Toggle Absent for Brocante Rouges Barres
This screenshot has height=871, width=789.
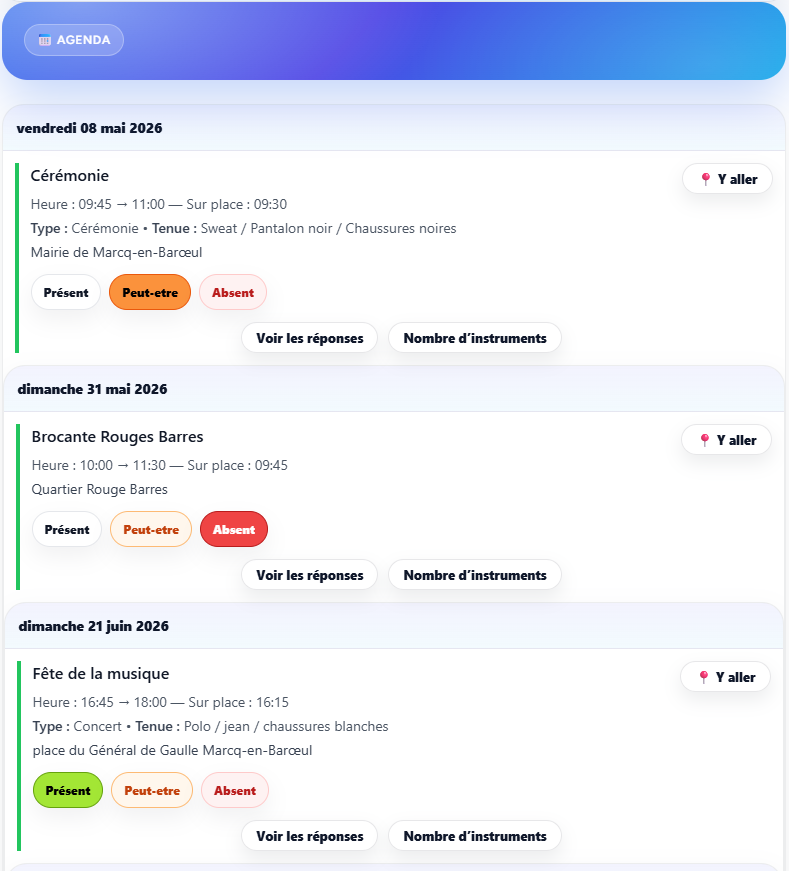(234, 530)
